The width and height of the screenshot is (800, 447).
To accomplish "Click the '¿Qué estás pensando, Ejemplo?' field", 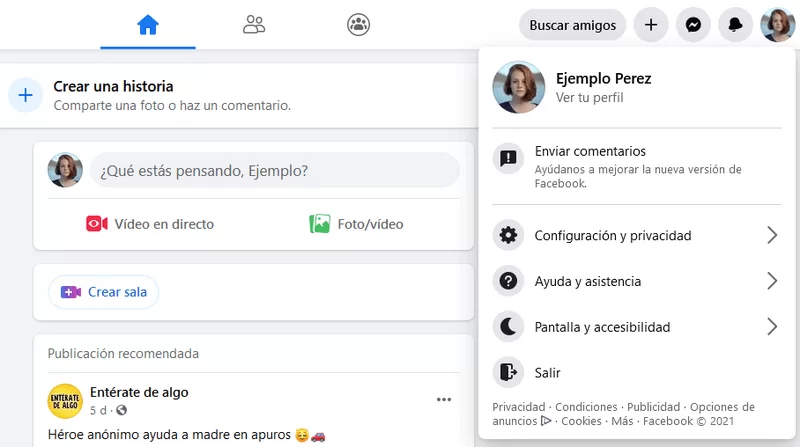I will point(275,170).
